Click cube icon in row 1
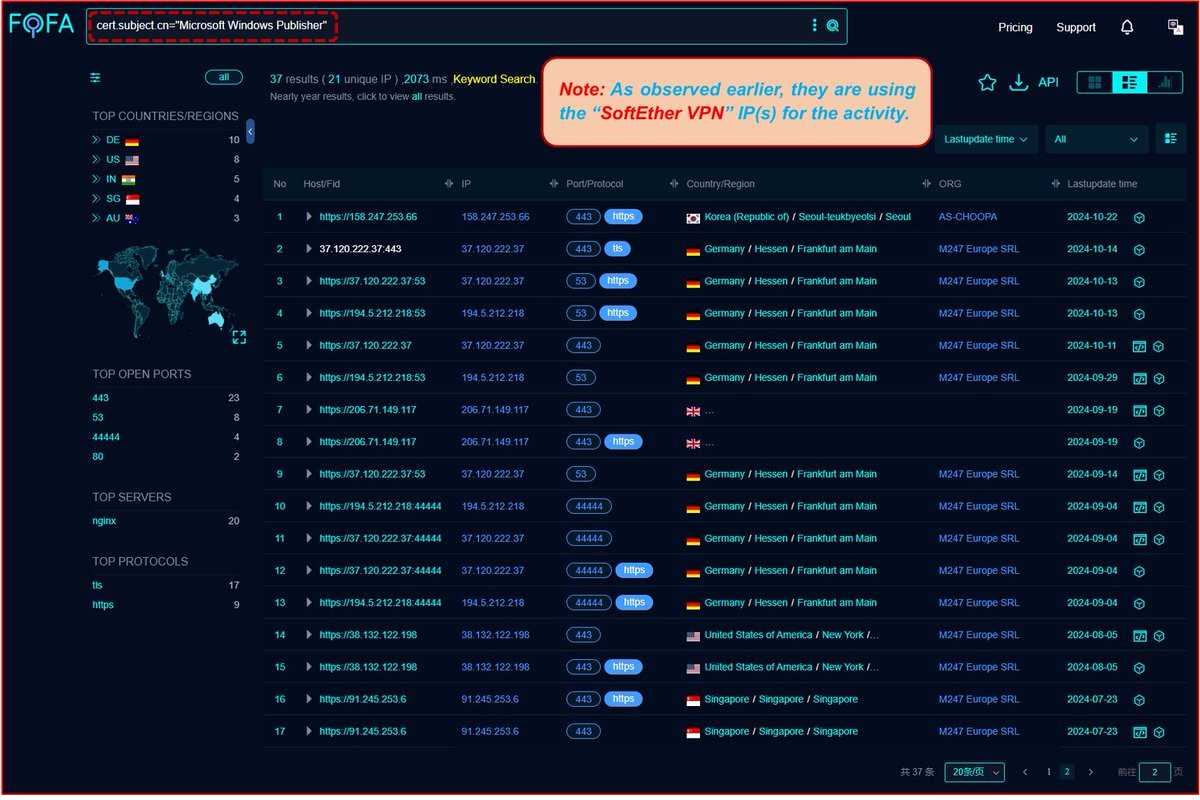This screenshot has height=800, width=1200. (x=1138, y=217)
